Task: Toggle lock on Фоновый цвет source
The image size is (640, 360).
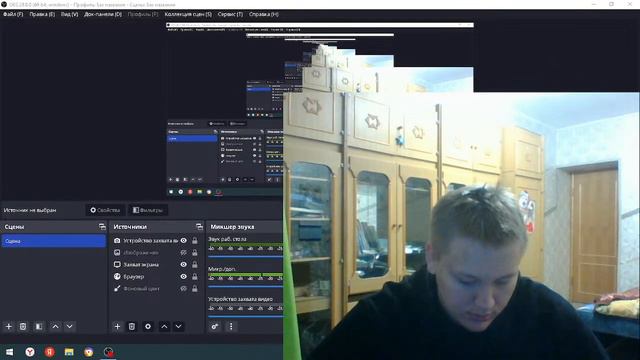Action: click(195, 289)
